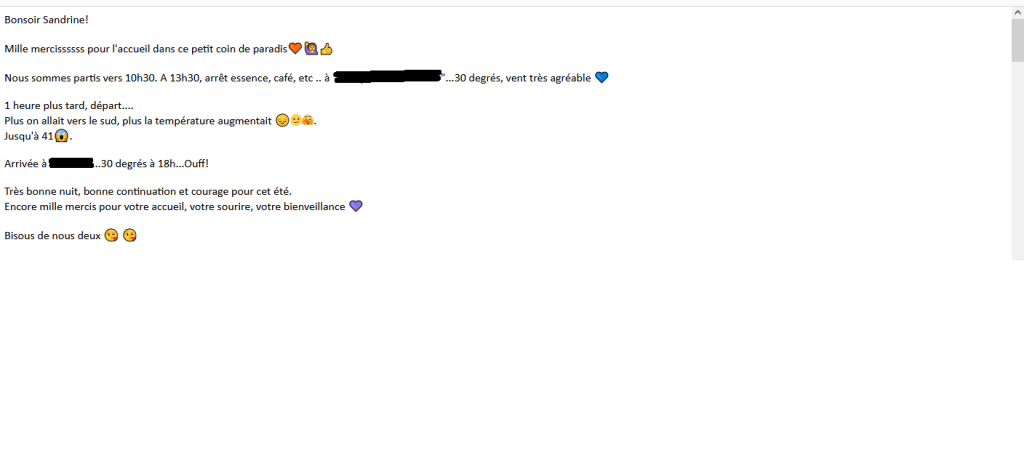Click the text "Très bonne nuit"
This screenshot has height=458, width=1024.
pyautogui.click(x=39, y=191)
